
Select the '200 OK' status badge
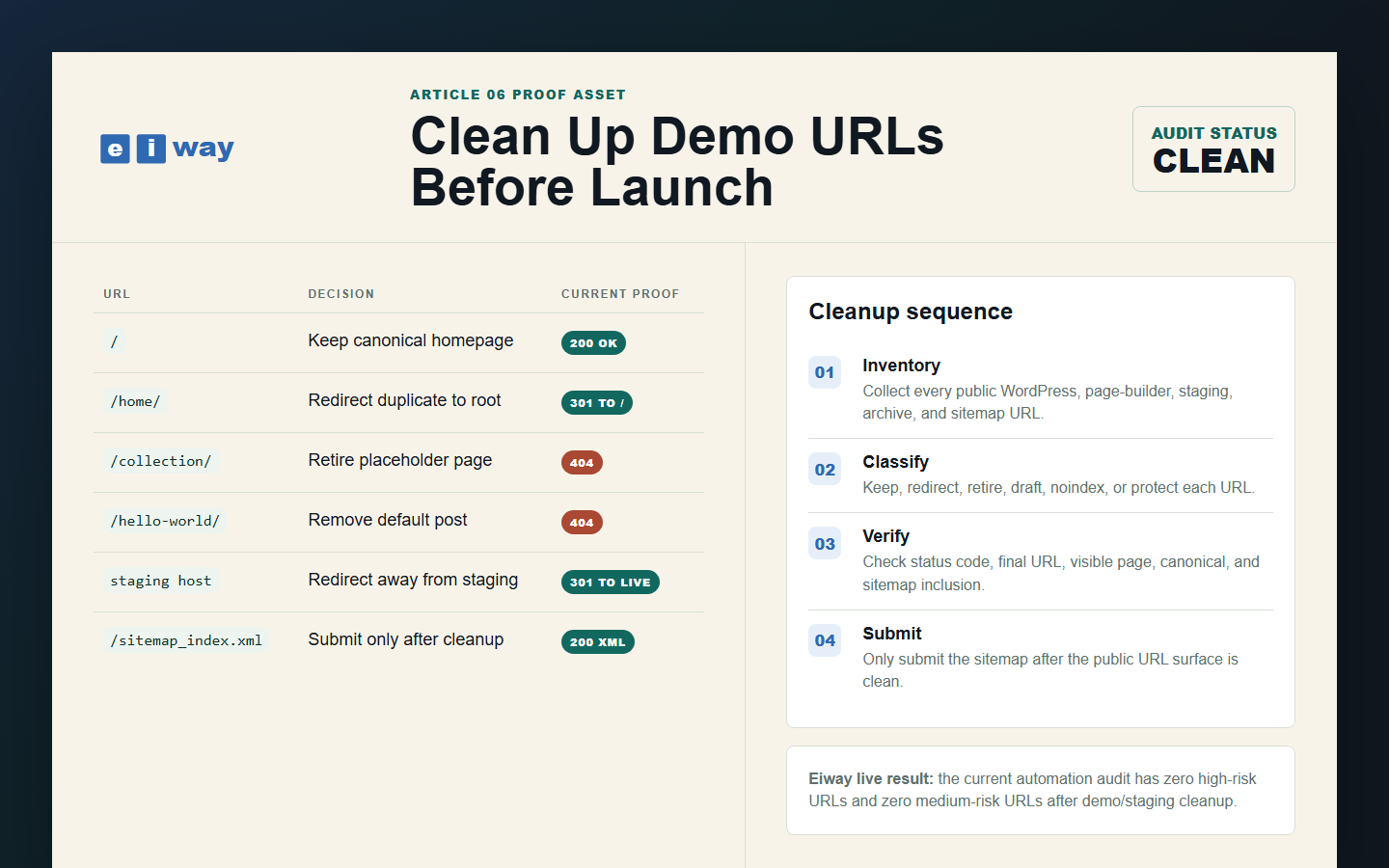tap(593, 343)
